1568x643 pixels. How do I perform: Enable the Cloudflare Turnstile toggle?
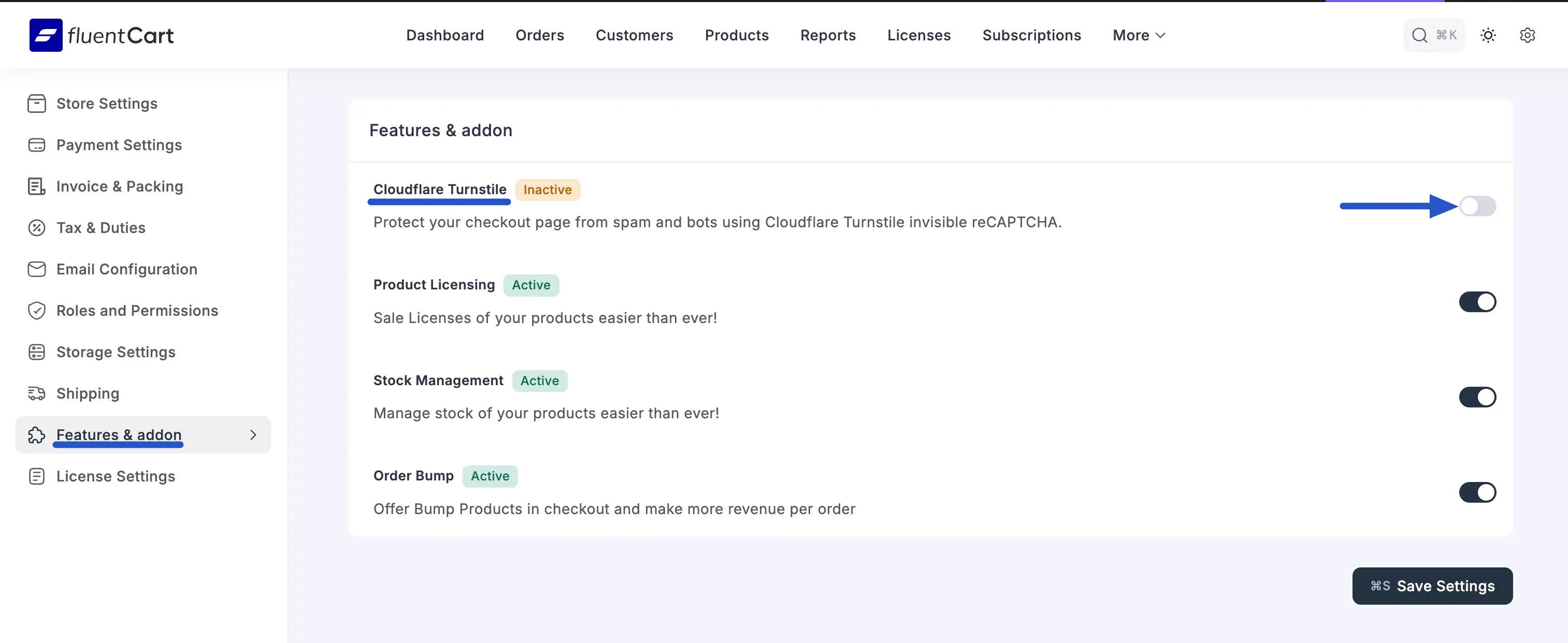(x=1478, y=206)
